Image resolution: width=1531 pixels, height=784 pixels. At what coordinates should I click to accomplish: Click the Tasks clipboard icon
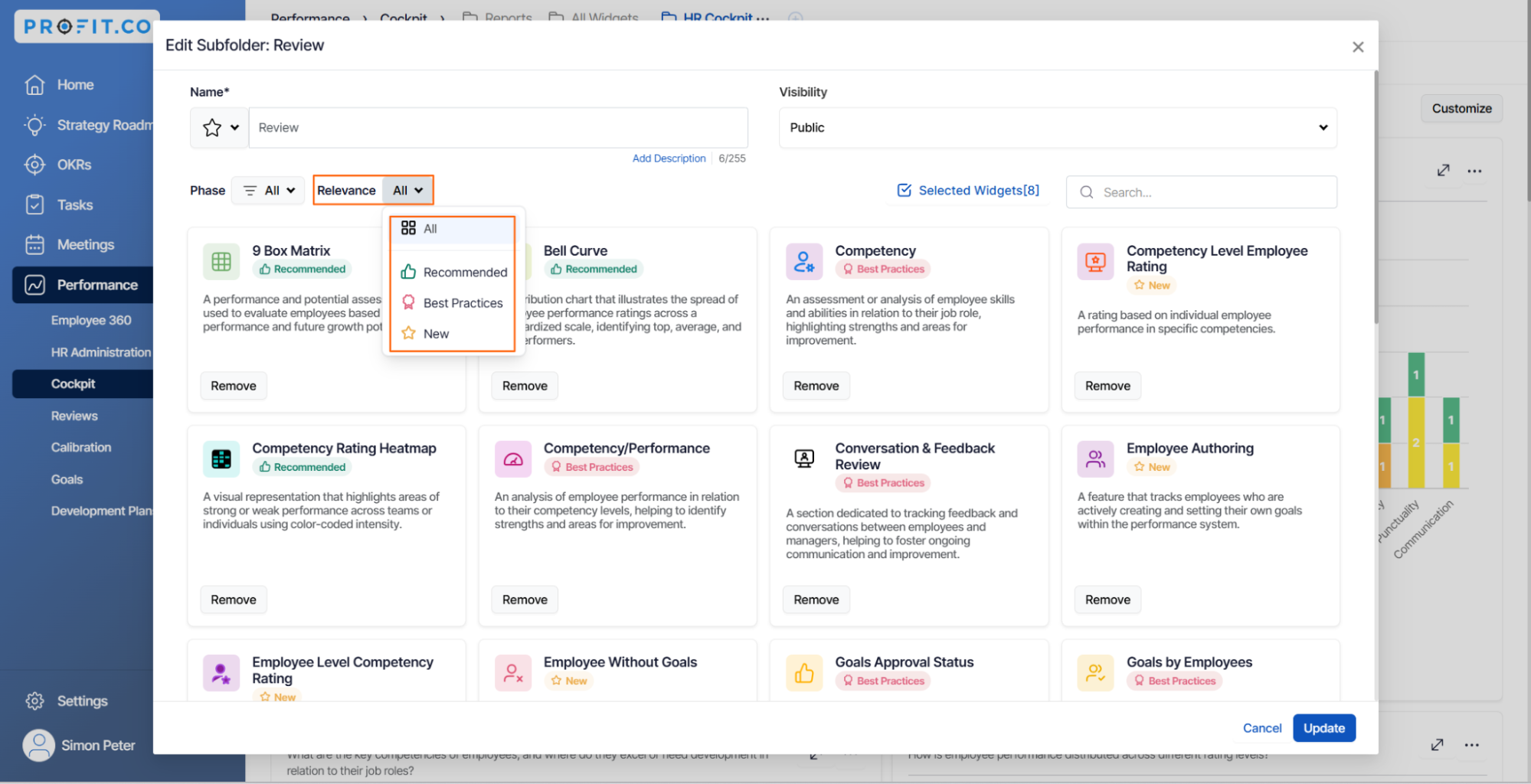[34, 204]
